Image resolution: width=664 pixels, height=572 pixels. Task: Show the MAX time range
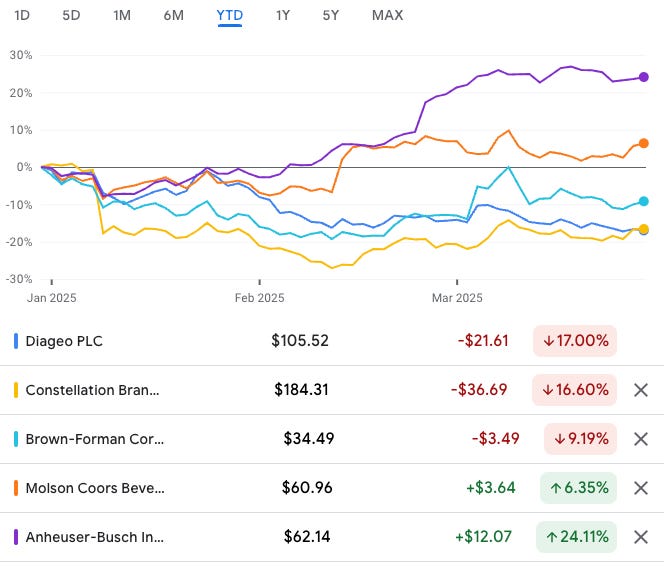[x=387, y=16]
